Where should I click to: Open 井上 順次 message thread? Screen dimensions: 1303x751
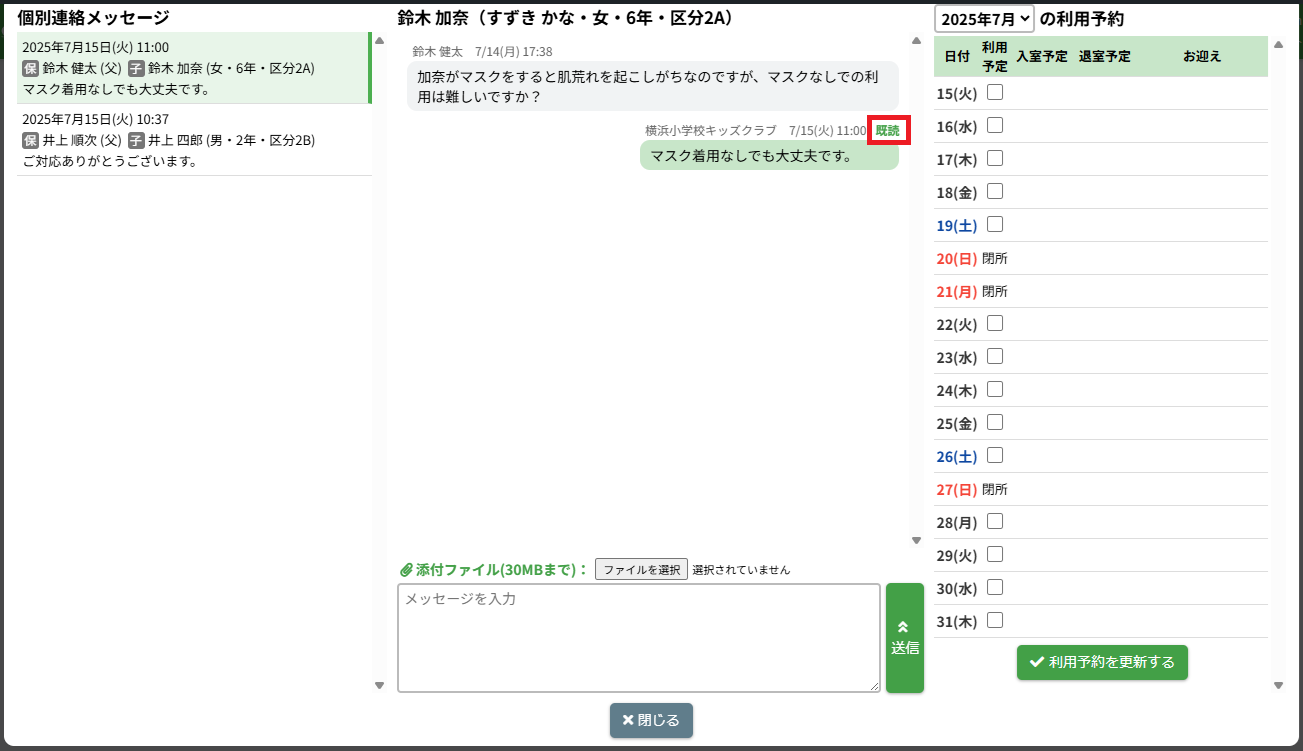[194, 140]
